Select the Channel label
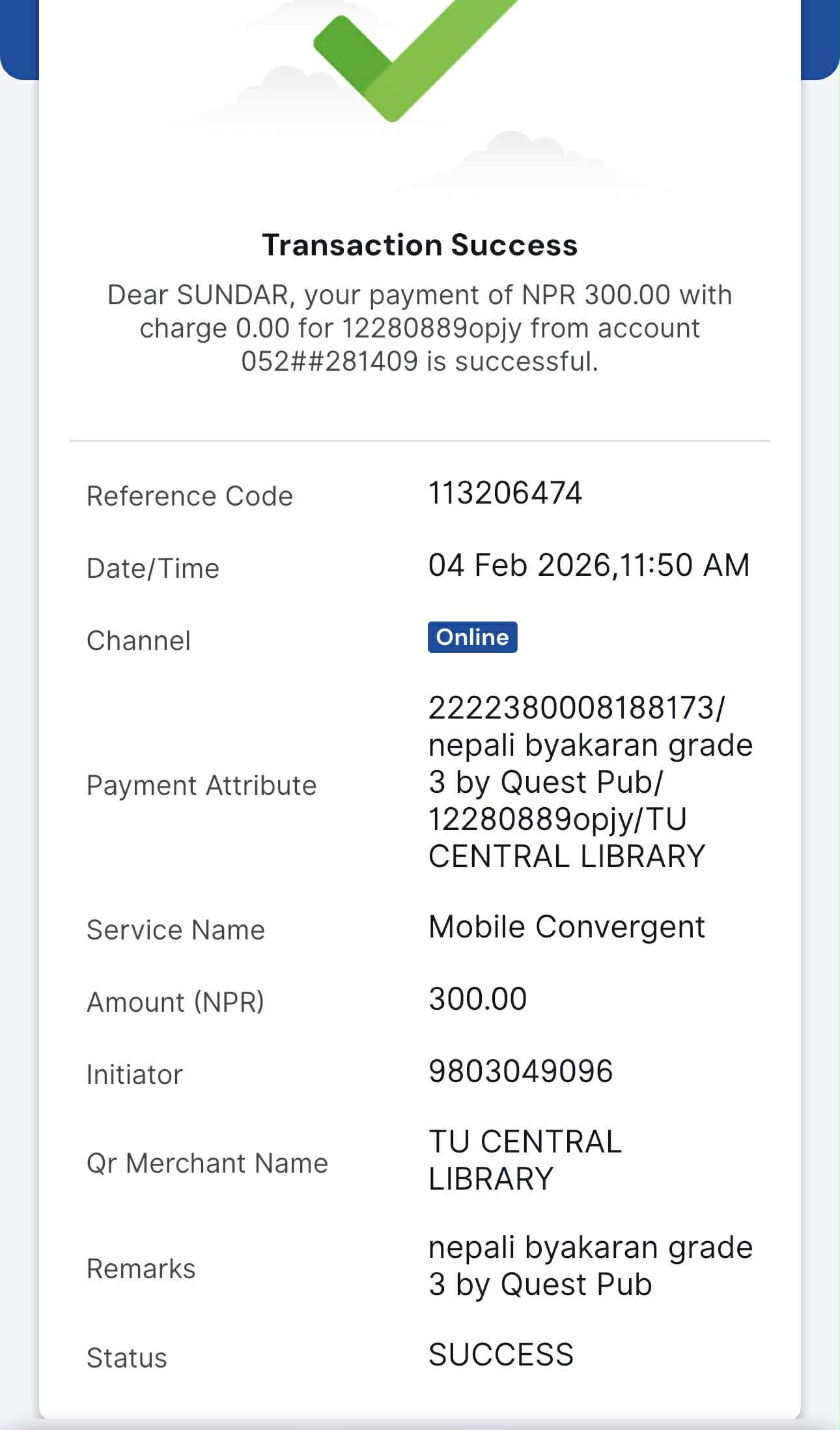The width and height of the screenshot is (840, 1430). [139, 641]
